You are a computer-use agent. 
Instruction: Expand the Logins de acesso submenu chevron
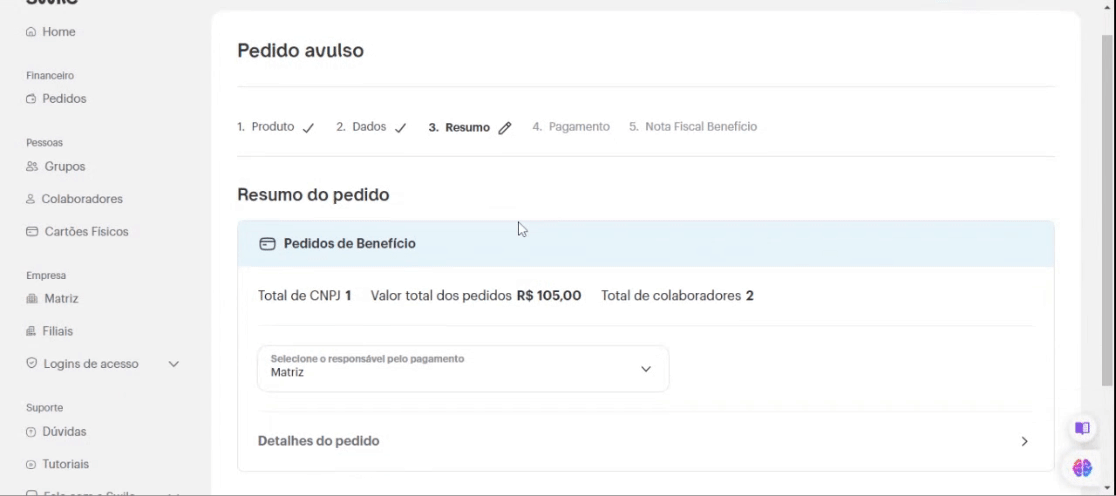click(173, 364)
